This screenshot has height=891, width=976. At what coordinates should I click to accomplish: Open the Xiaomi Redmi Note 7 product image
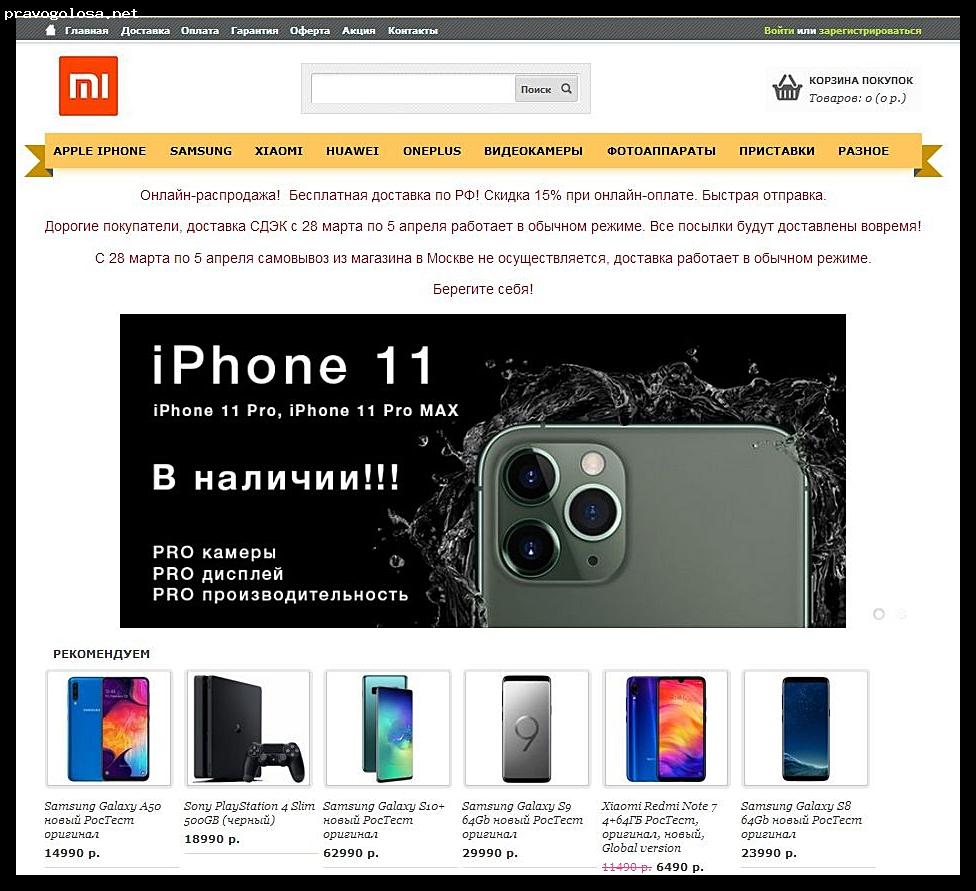tap(666, 728)
